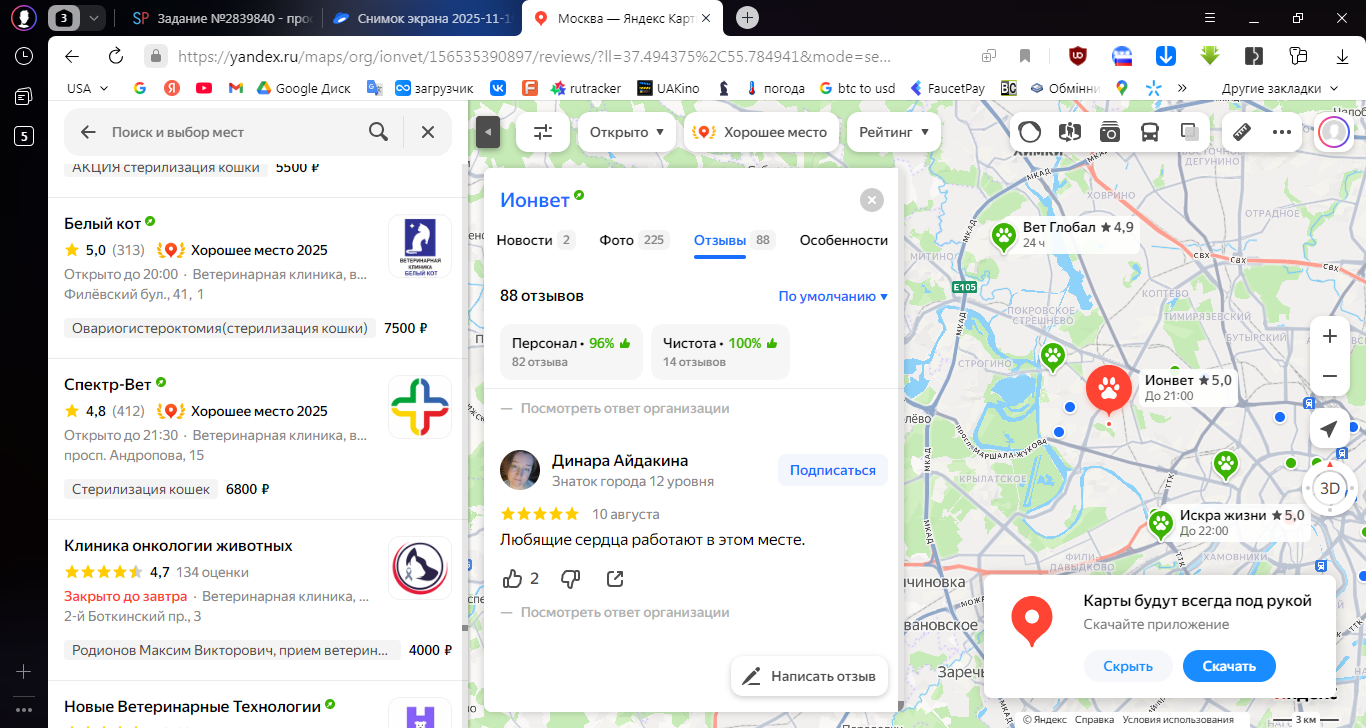Open the 'rutracker' bookmark
Screen dimensions: 1366x728
tap(586, 88)
